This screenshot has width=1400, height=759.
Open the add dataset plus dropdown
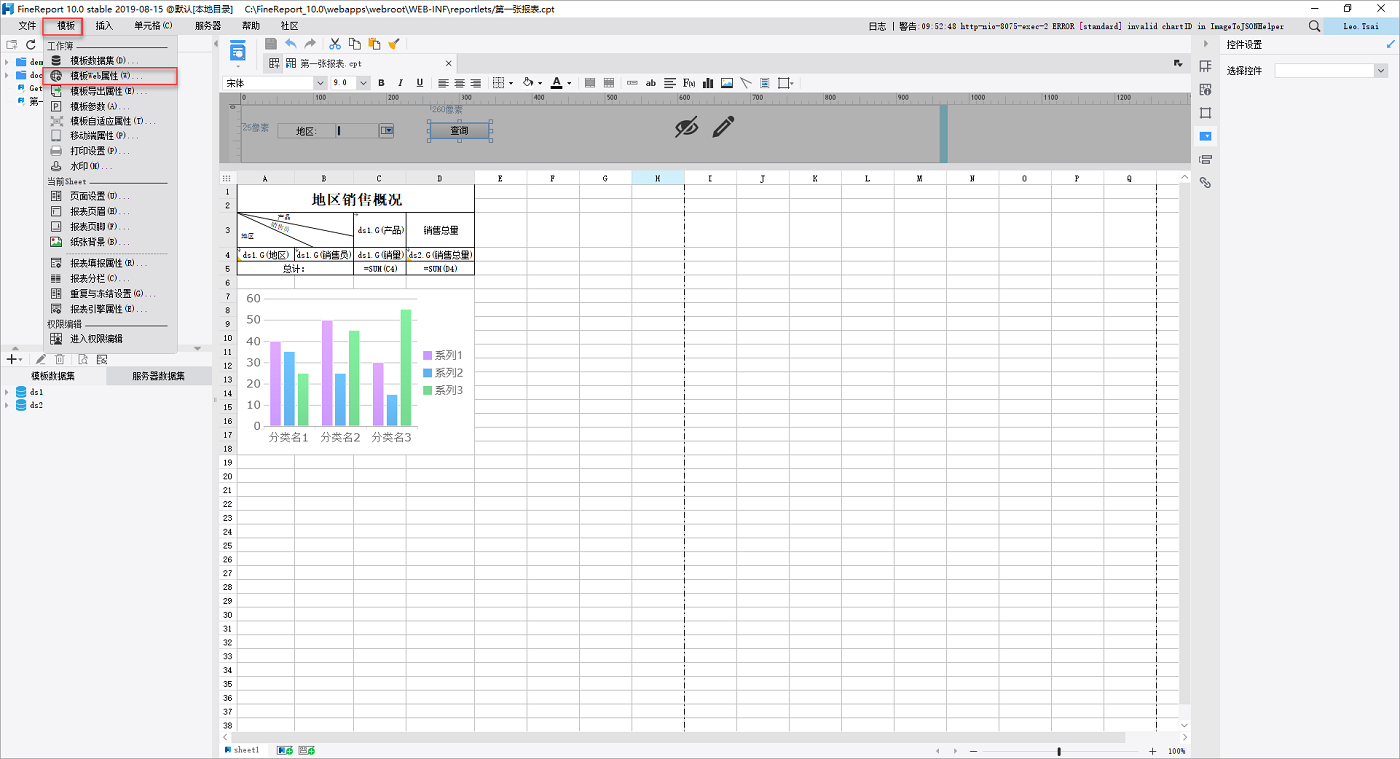[x=15, y=358]
